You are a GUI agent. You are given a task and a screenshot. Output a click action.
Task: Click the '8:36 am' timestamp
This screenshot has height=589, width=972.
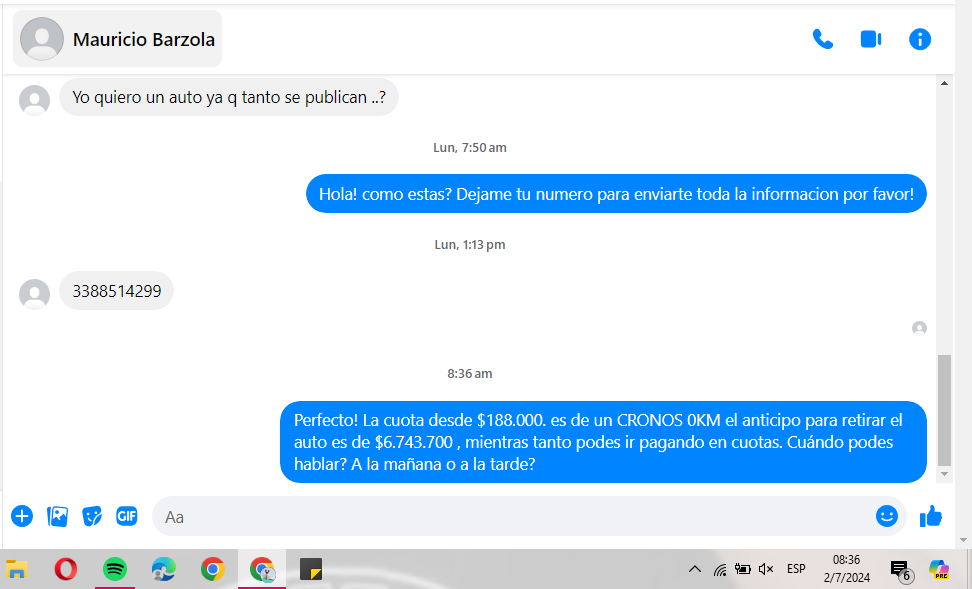pos(470,373)
